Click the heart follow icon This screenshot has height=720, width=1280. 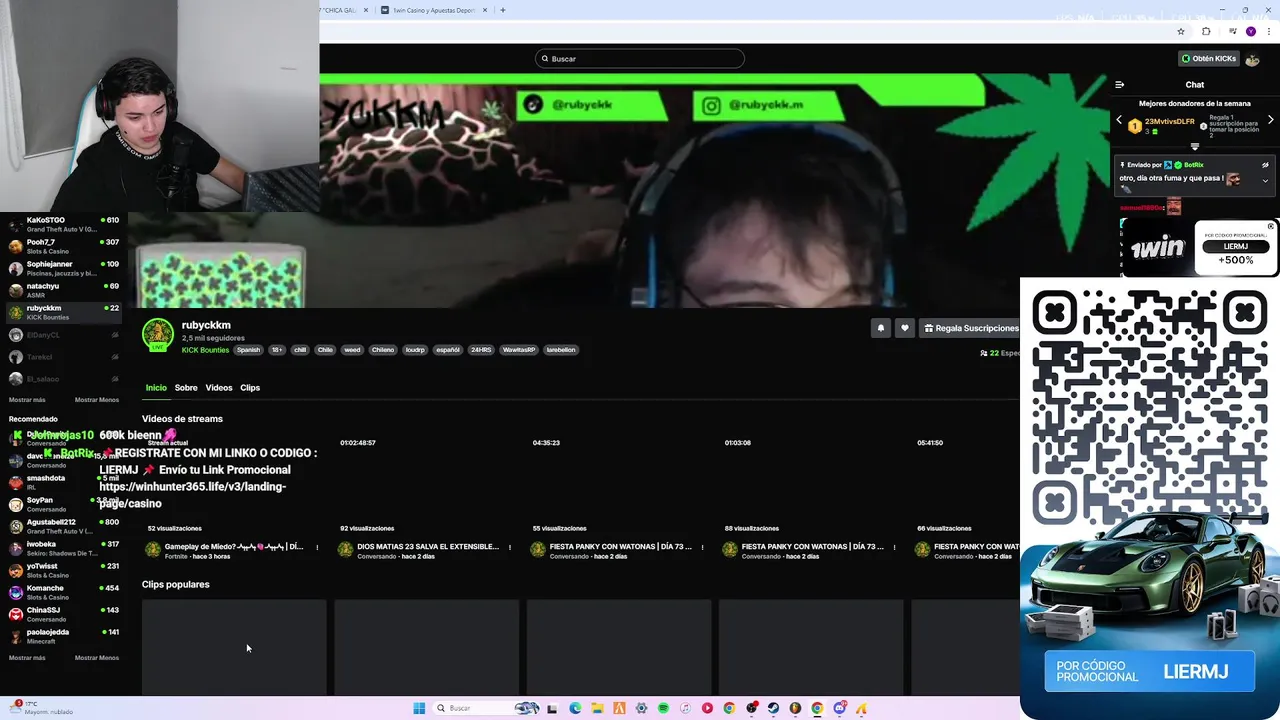pos(904,328)
